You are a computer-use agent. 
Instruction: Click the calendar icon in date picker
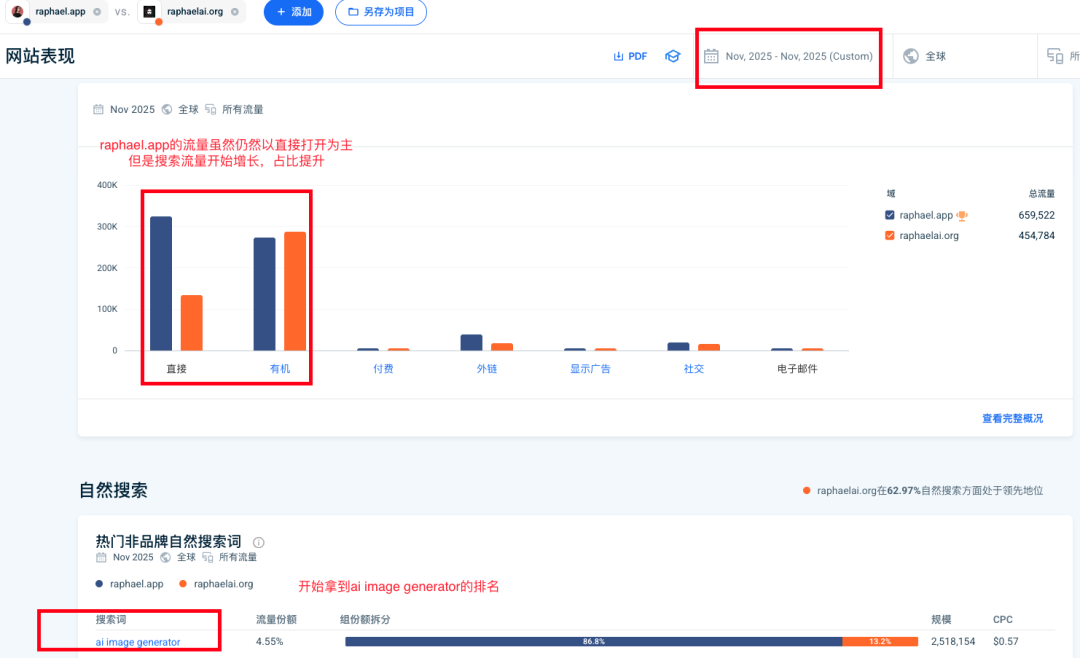[711, 56]
